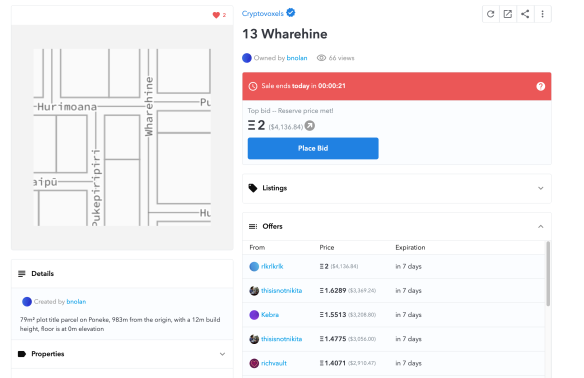The width and height of the screenshot is (584, 378).
Task: Click the 66 views text
Action: [342, 58]
